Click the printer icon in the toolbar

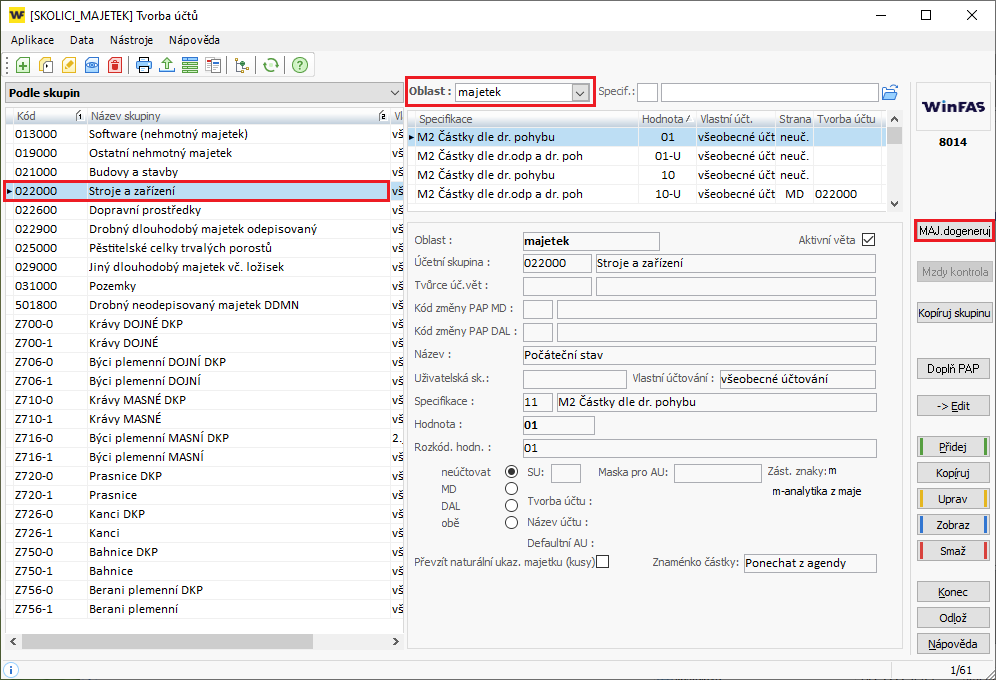144,65
